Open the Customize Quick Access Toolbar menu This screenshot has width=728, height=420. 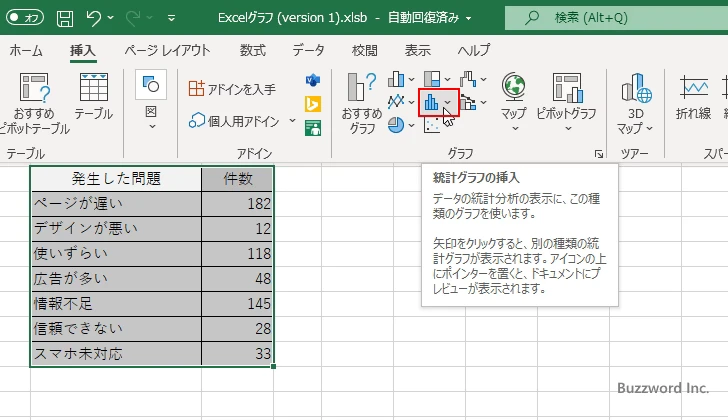click(171, 18)
